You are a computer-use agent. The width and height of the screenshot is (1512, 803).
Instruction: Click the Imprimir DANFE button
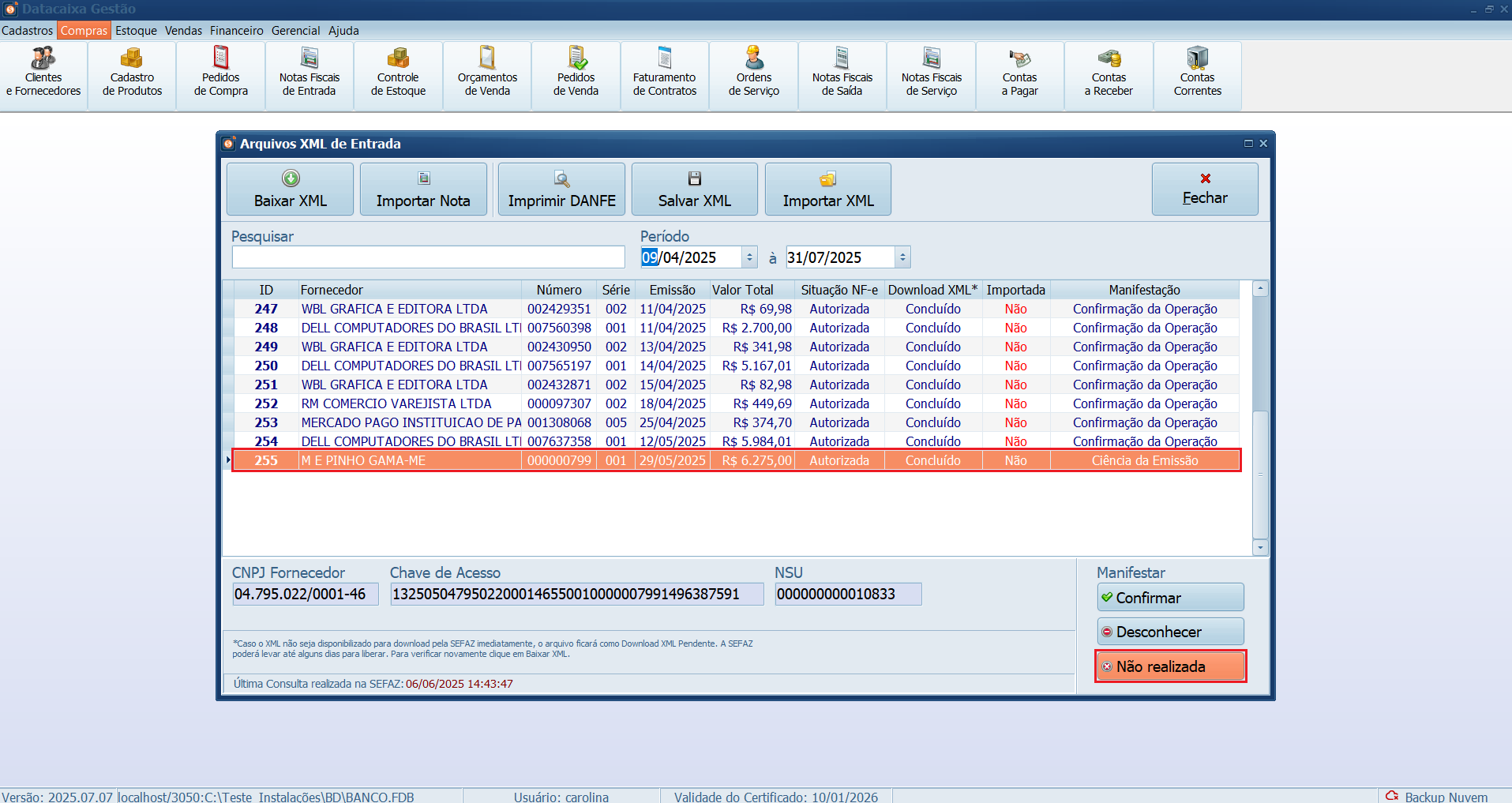(x=561, y=189)
